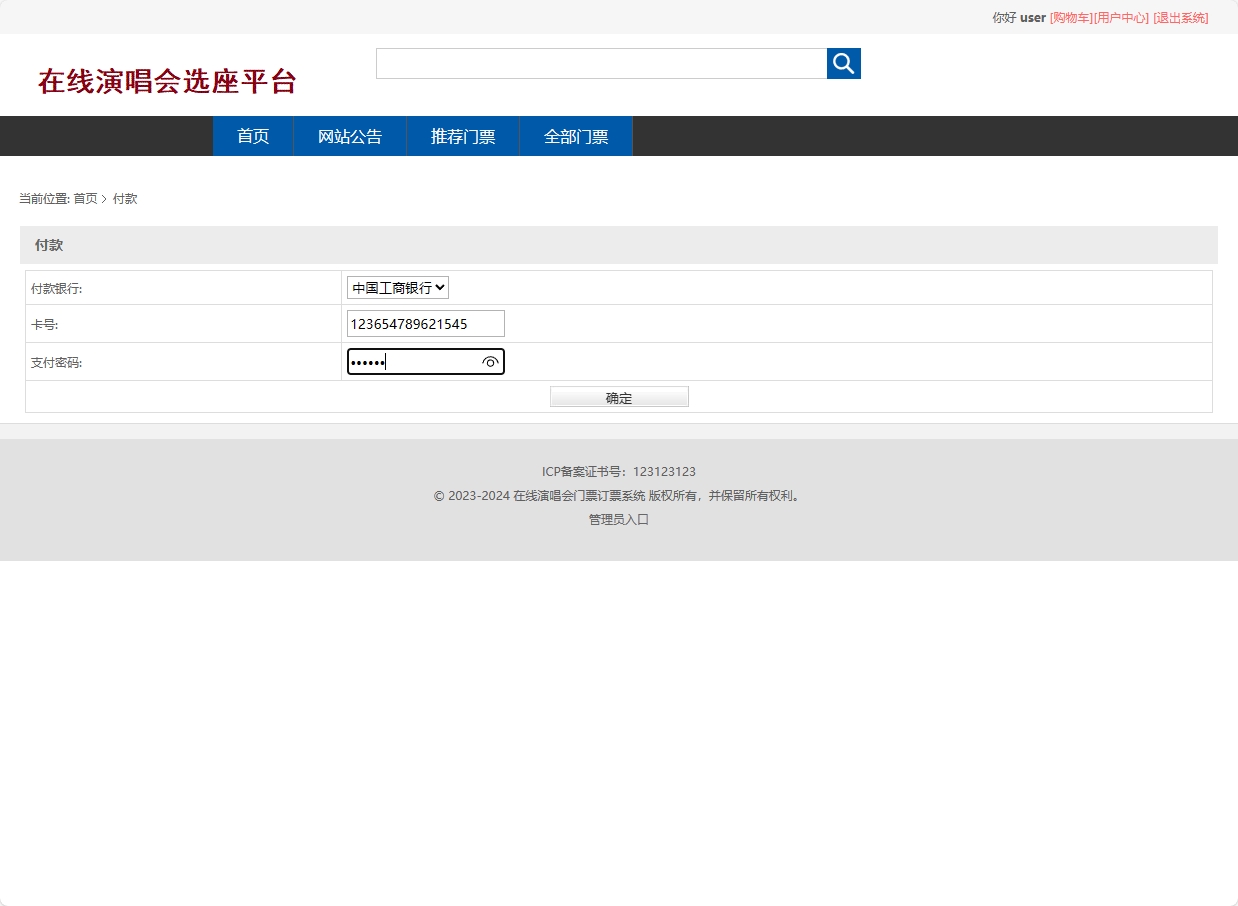Click inside the top search input box
The height and width of the screenshot is (906, 1238).
click(600, 63)
